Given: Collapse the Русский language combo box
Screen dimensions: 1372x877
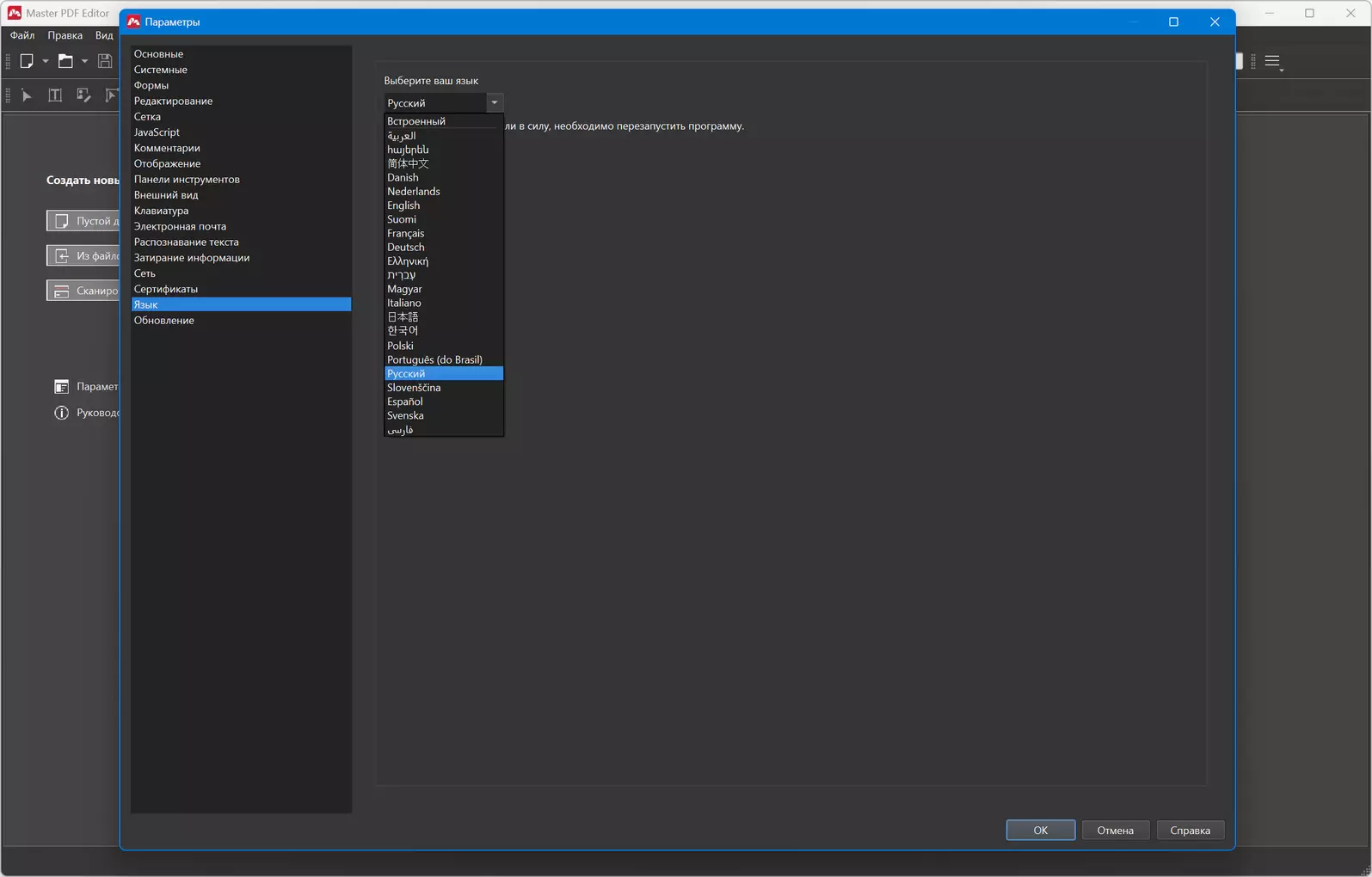Looking at the screenshot, I should pos(495,103).
